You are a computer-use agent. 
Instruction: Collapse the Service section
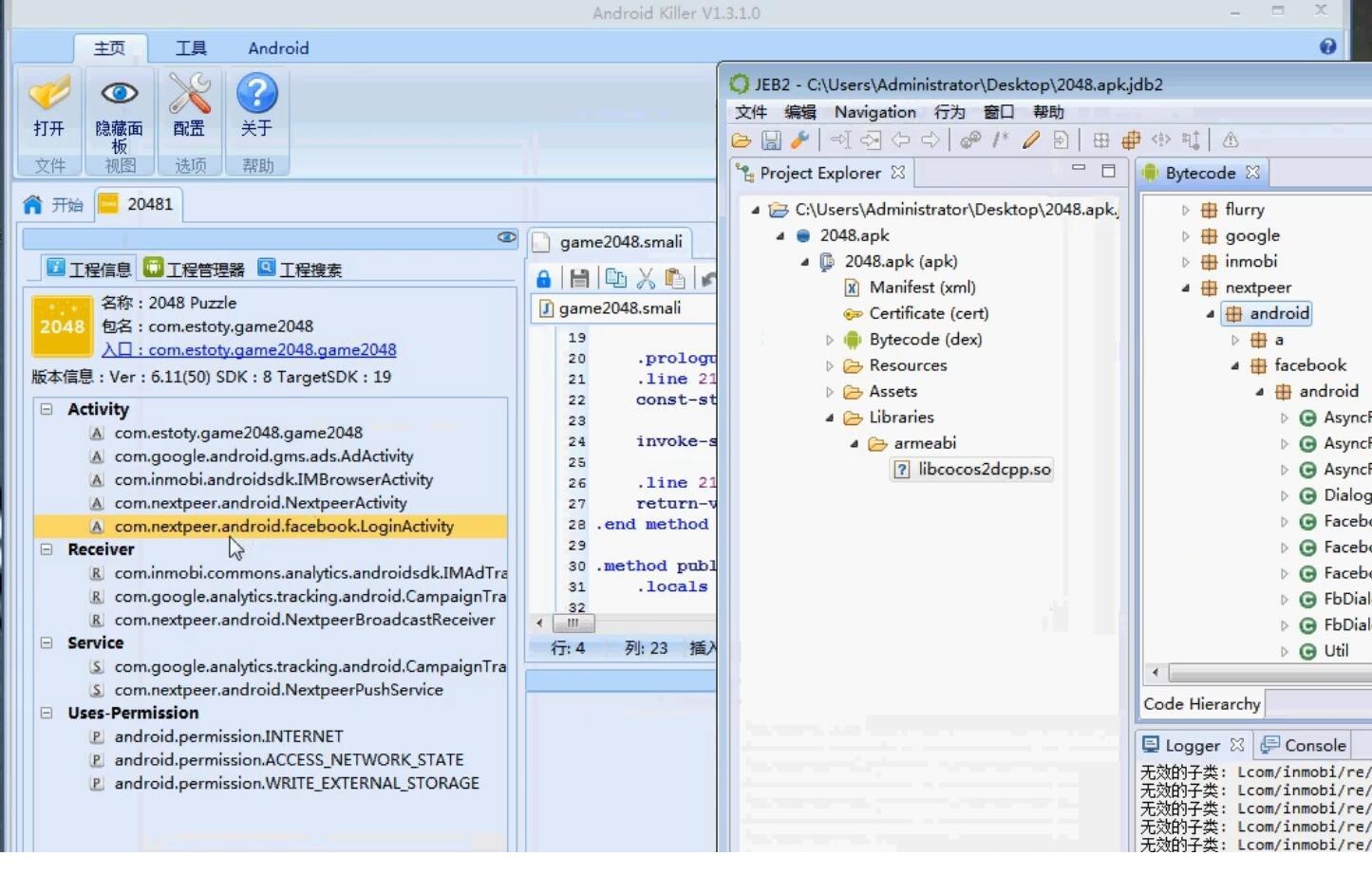(47, 642)
